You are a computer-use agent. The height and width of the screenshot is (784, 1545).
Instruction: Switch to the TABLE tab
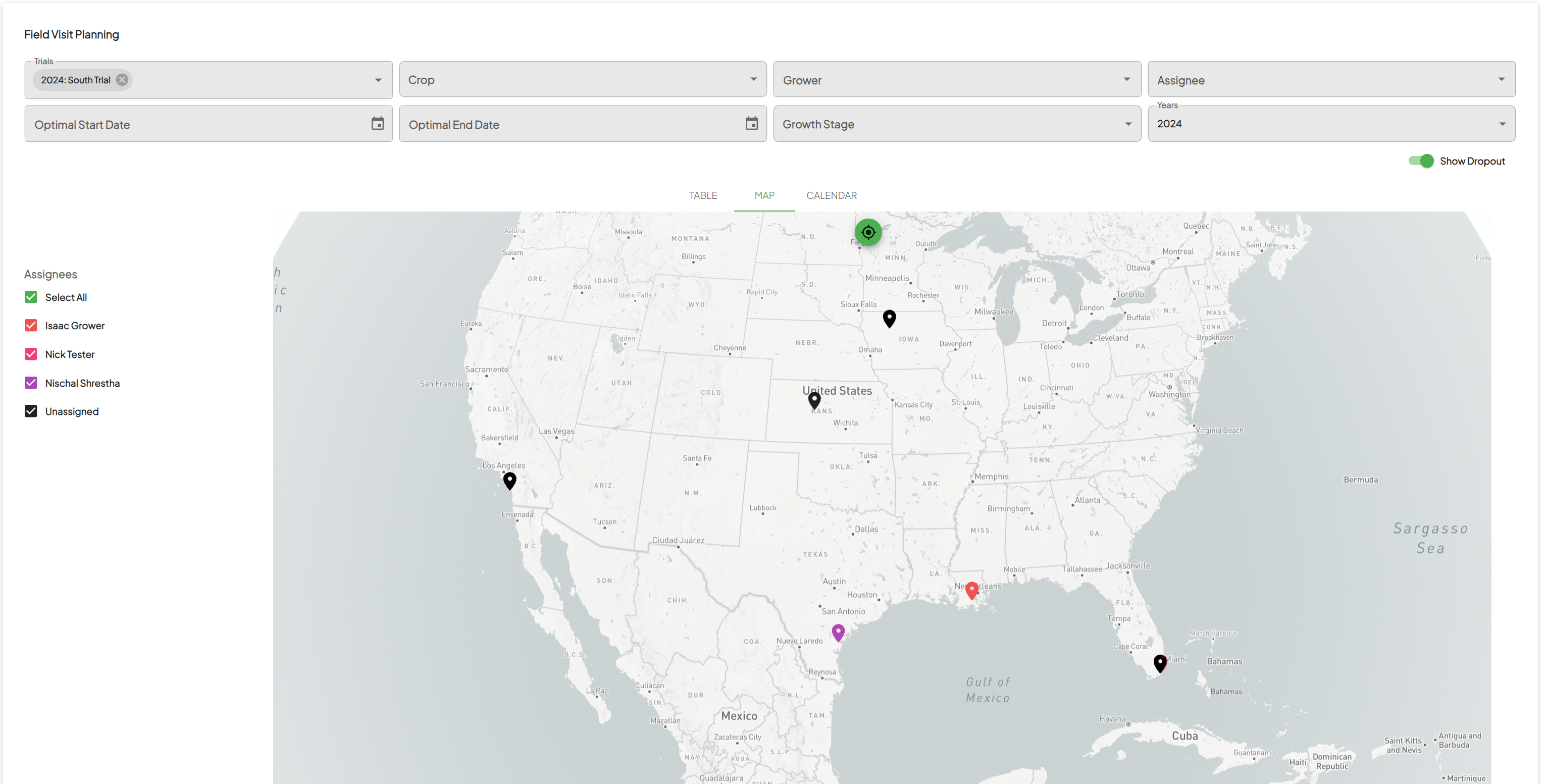tap(702, 195)
